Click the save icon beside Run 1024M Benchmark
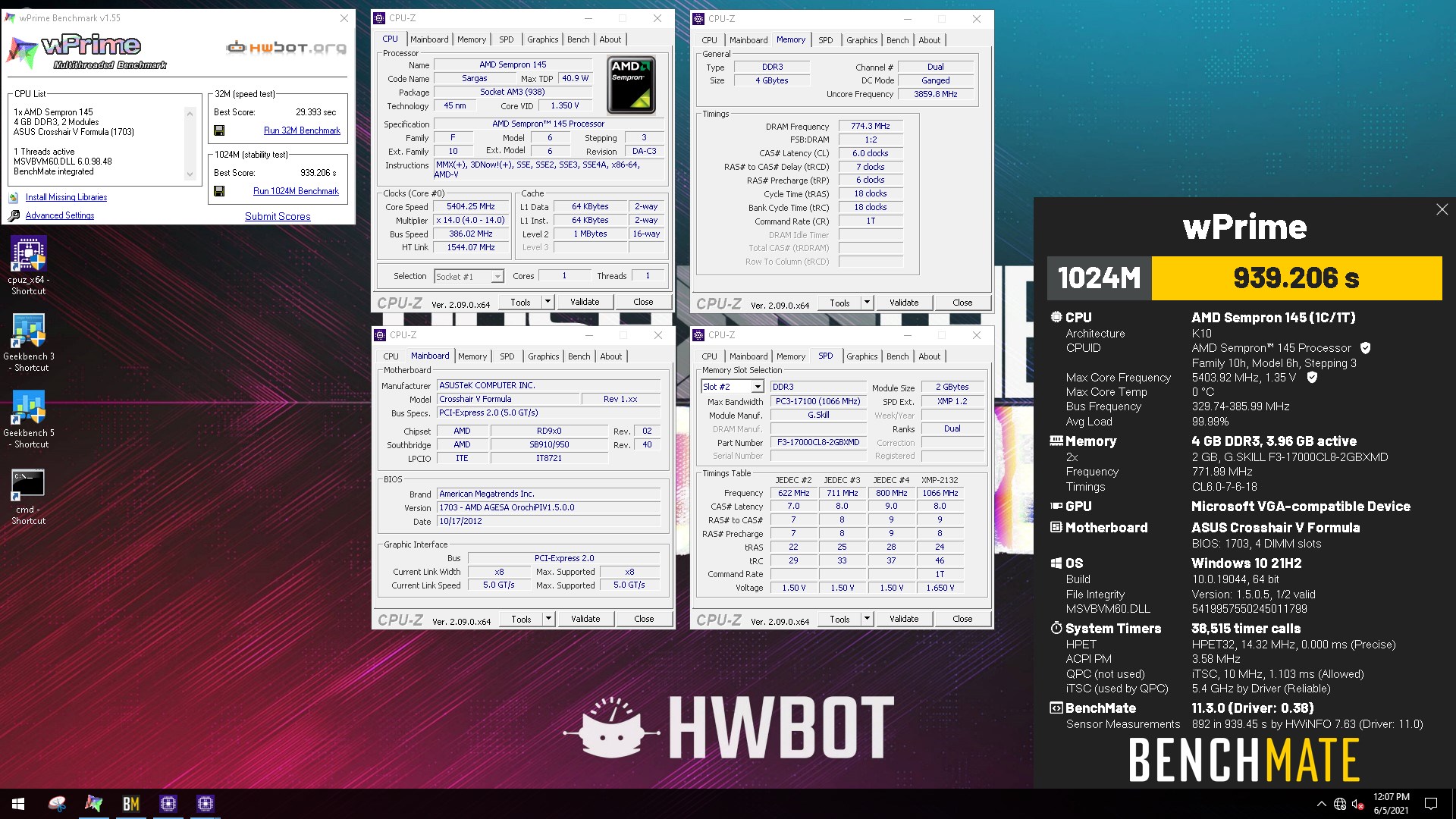Screen dimensions: 1456x819 pyautogui.click(x=219, y=191)
